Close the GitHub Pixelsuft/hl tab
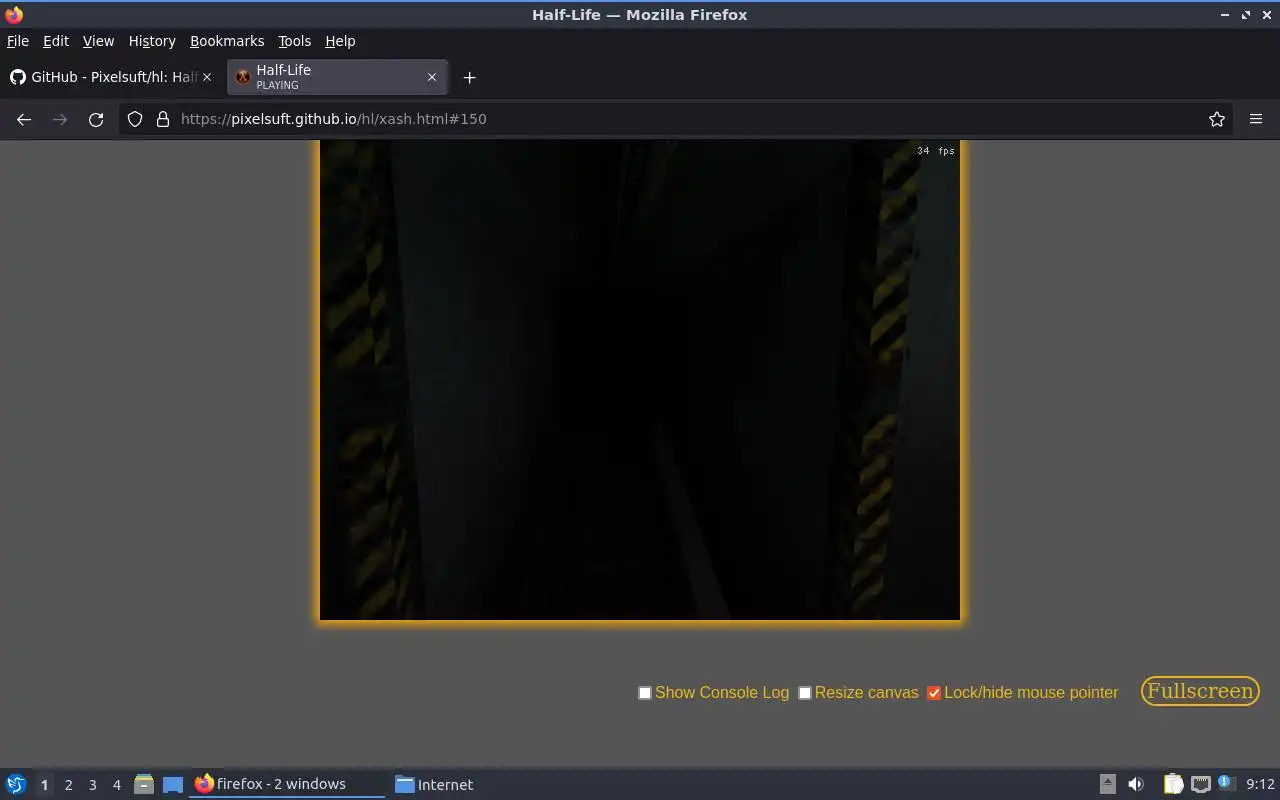 207,77
